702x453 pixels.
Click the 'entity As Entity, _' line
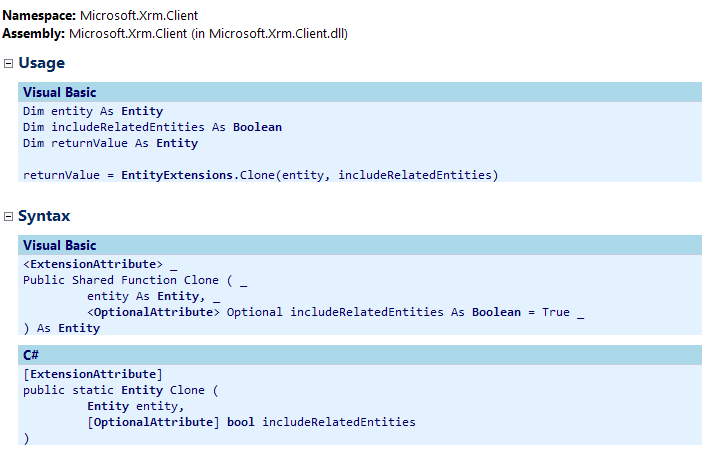154,296
